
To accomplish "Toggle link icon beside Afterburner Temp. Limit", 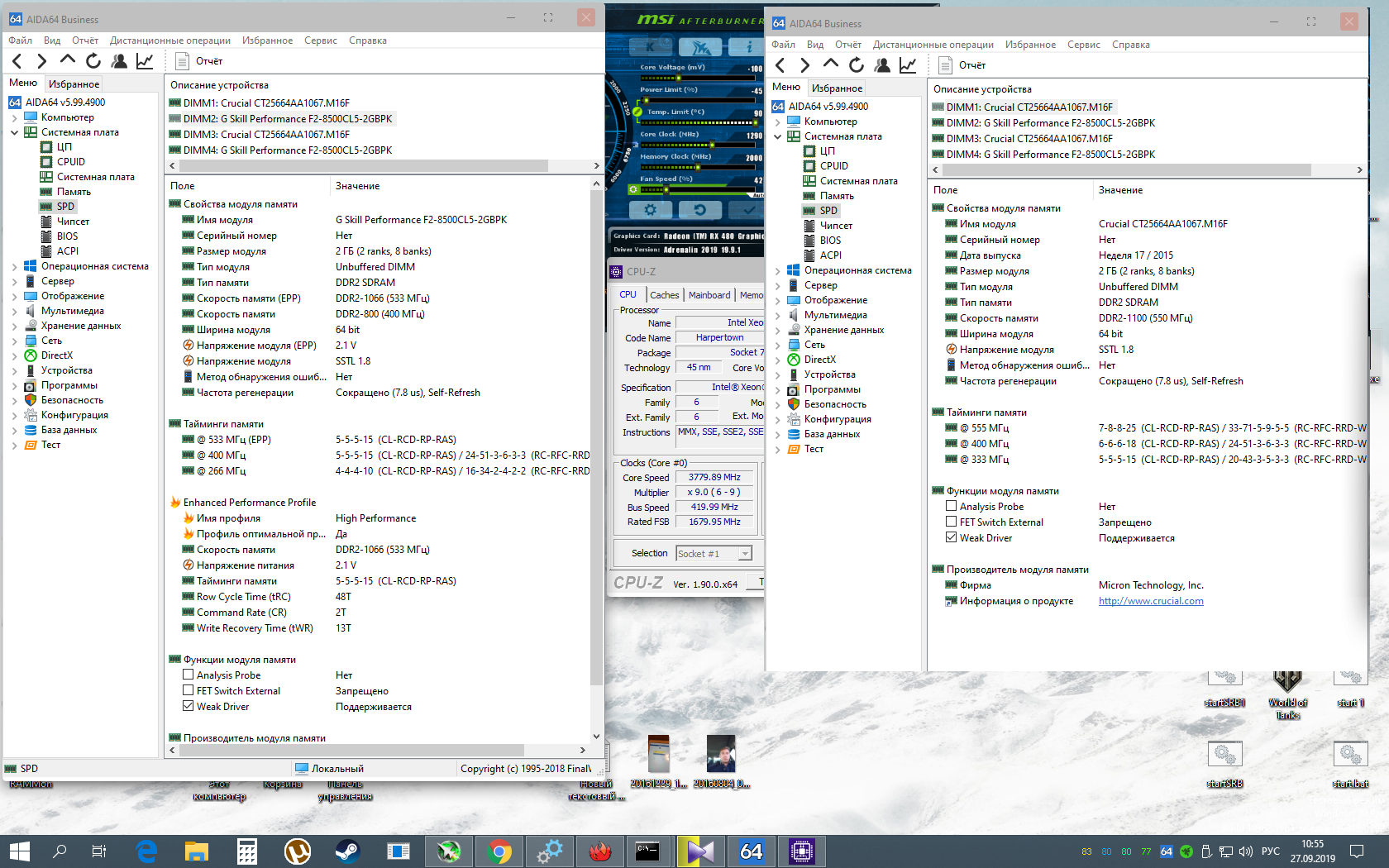I will pos(637,112).
